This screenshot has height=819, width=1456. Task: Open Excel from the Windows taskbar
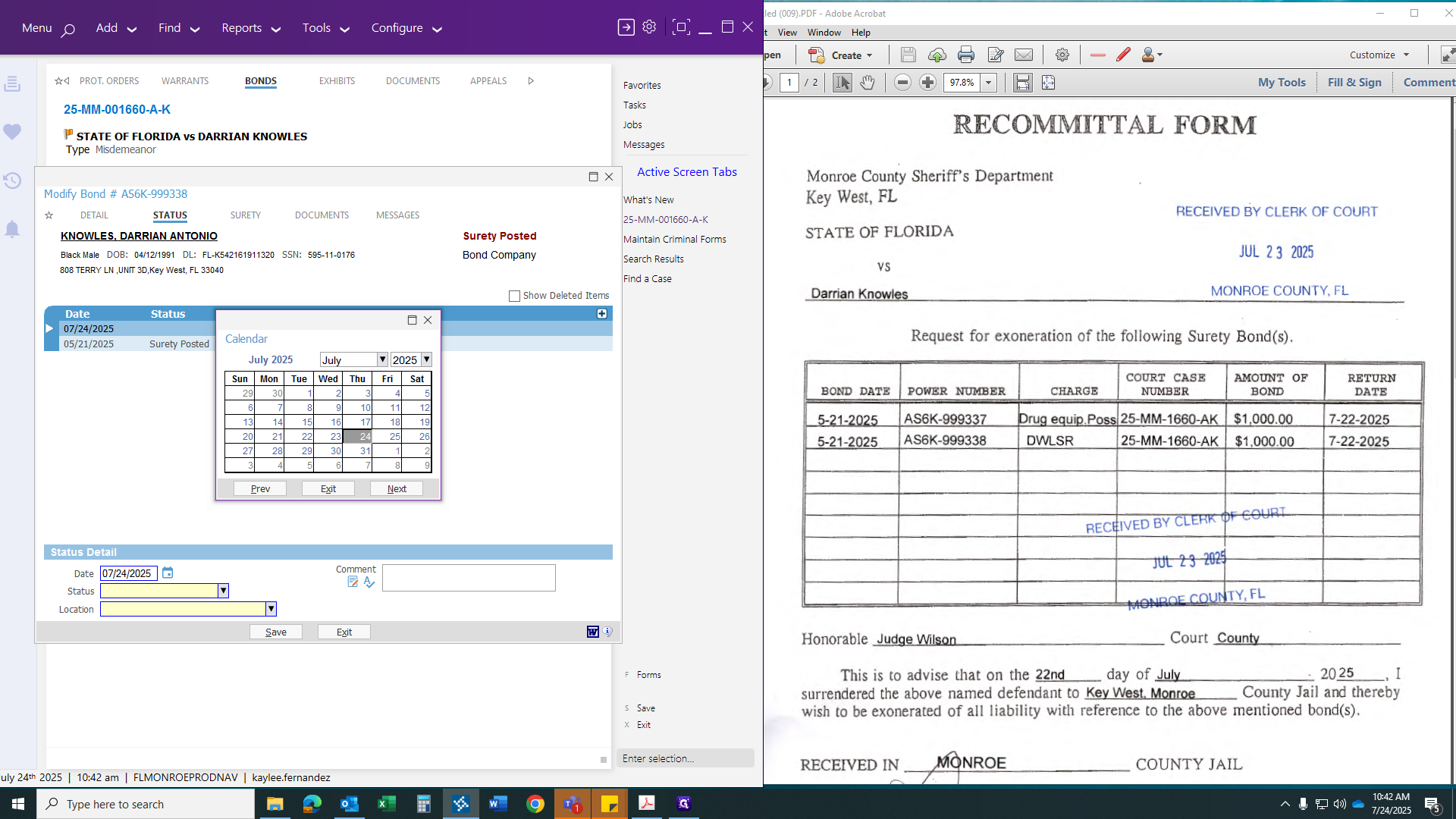point(386,804)
